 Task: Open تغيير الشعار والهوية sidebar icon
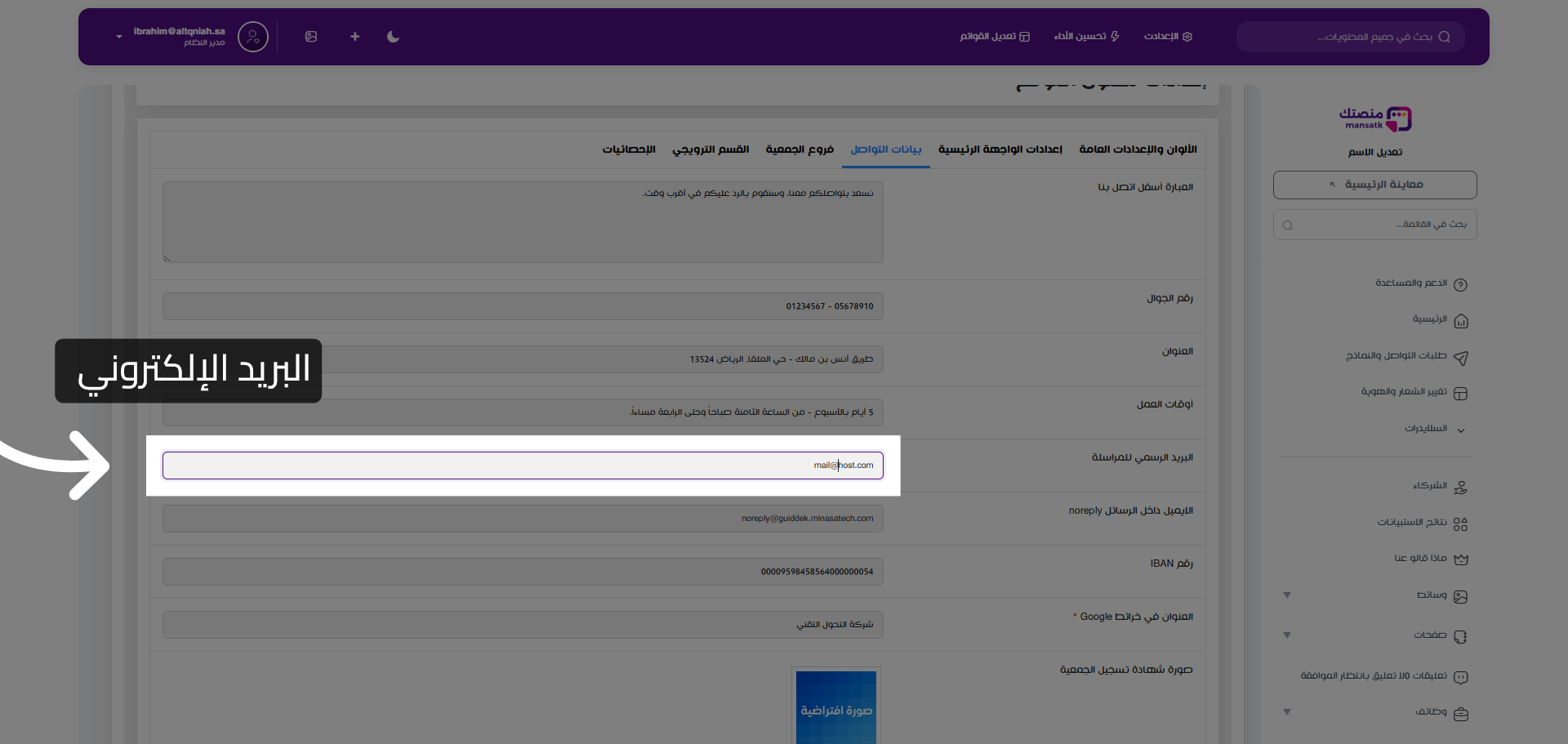point(1462,393)
